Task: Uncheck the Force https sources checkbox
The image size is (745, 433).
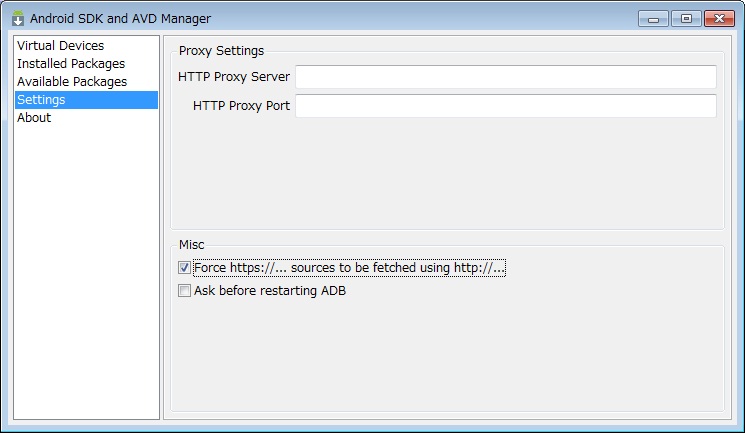Action: 184,268
